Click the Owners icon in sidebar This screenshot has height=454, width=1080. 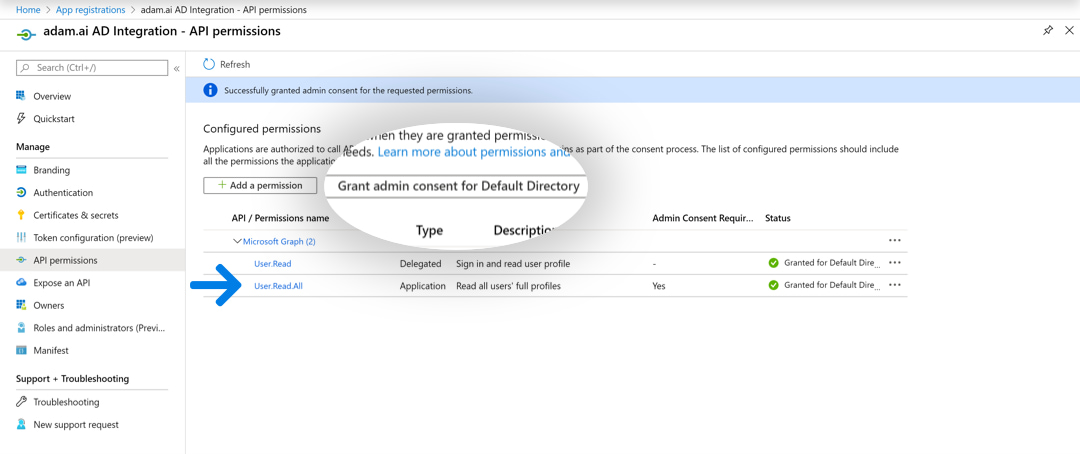click(21, 305)
